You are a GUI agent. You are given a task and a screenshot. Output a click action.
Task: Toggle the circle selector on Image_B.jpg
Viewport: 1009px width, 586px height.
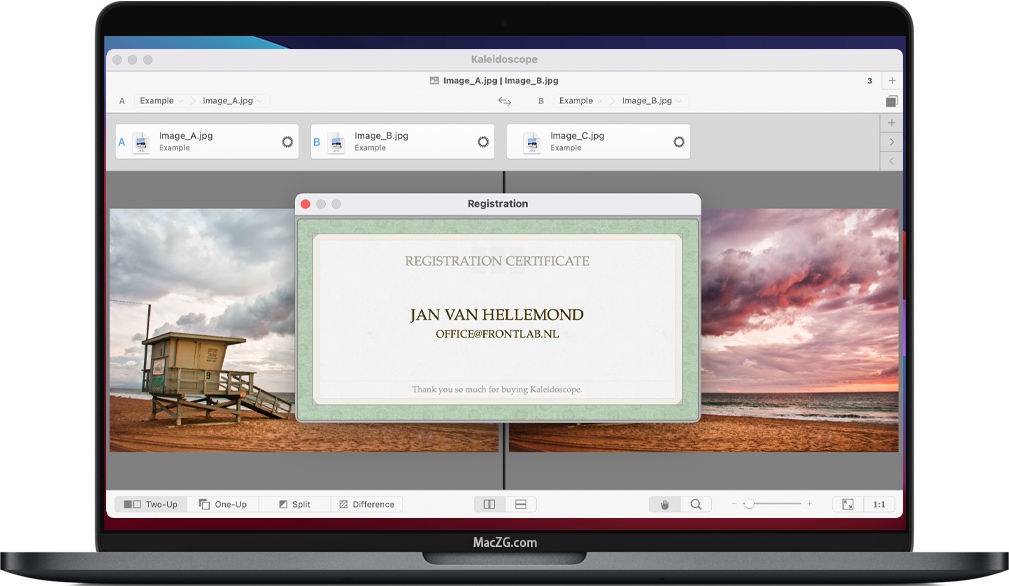coord(483,142)
